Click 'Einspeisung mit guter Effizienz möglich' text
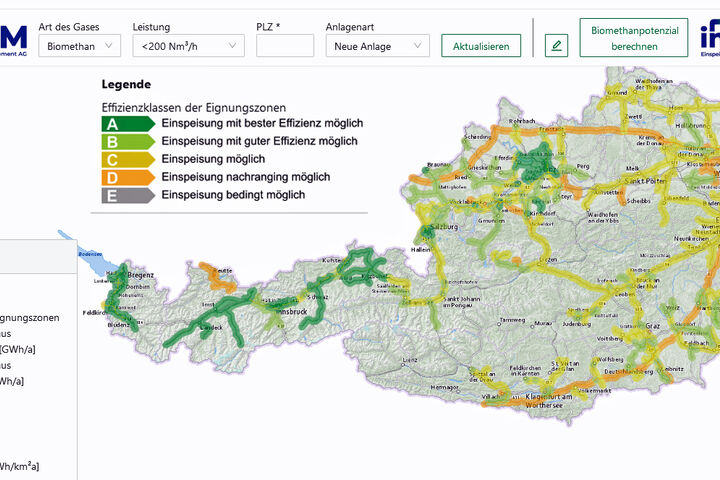 click(259, 141)
